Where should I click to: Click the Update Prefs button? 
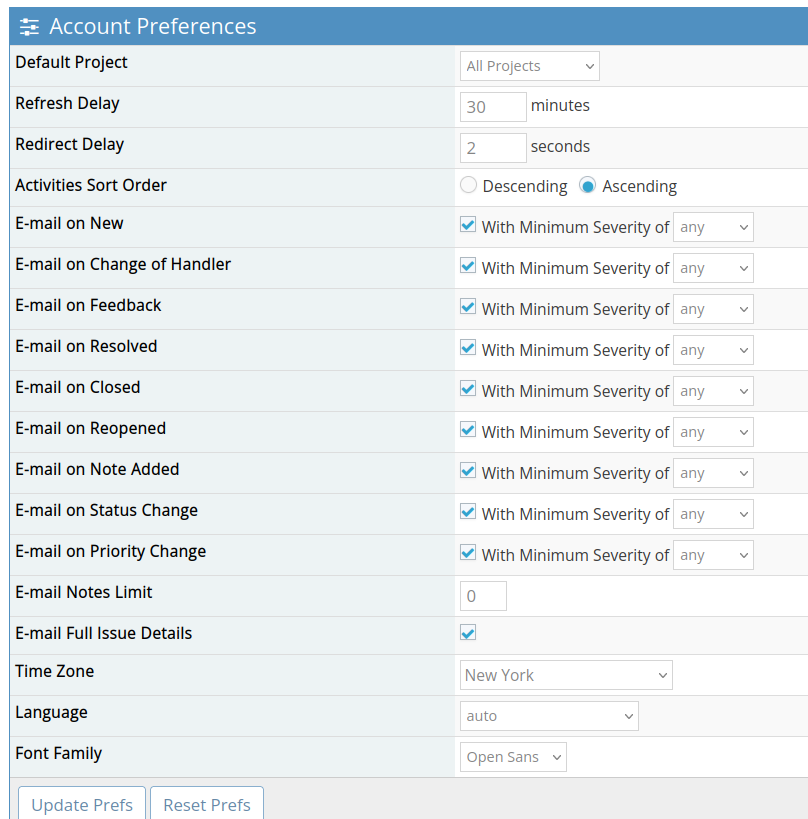81,804
